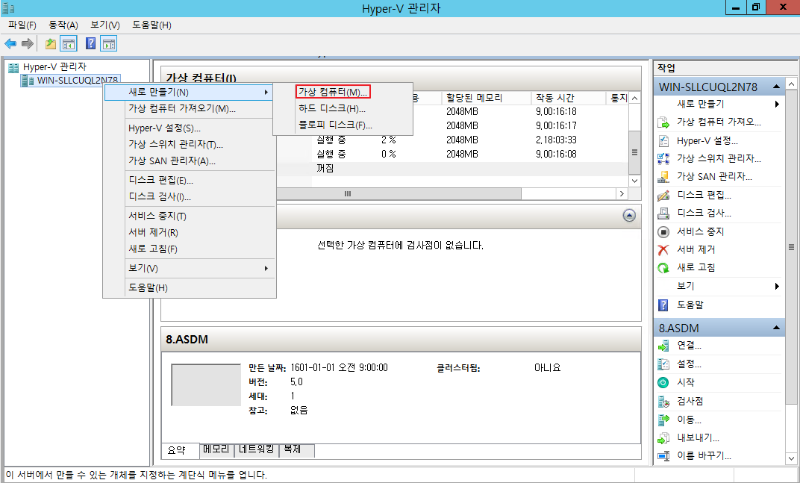Click the export icon under 8.ASDM
The height and width of the screenshot is (483, 800).
[x=663, y=438]
